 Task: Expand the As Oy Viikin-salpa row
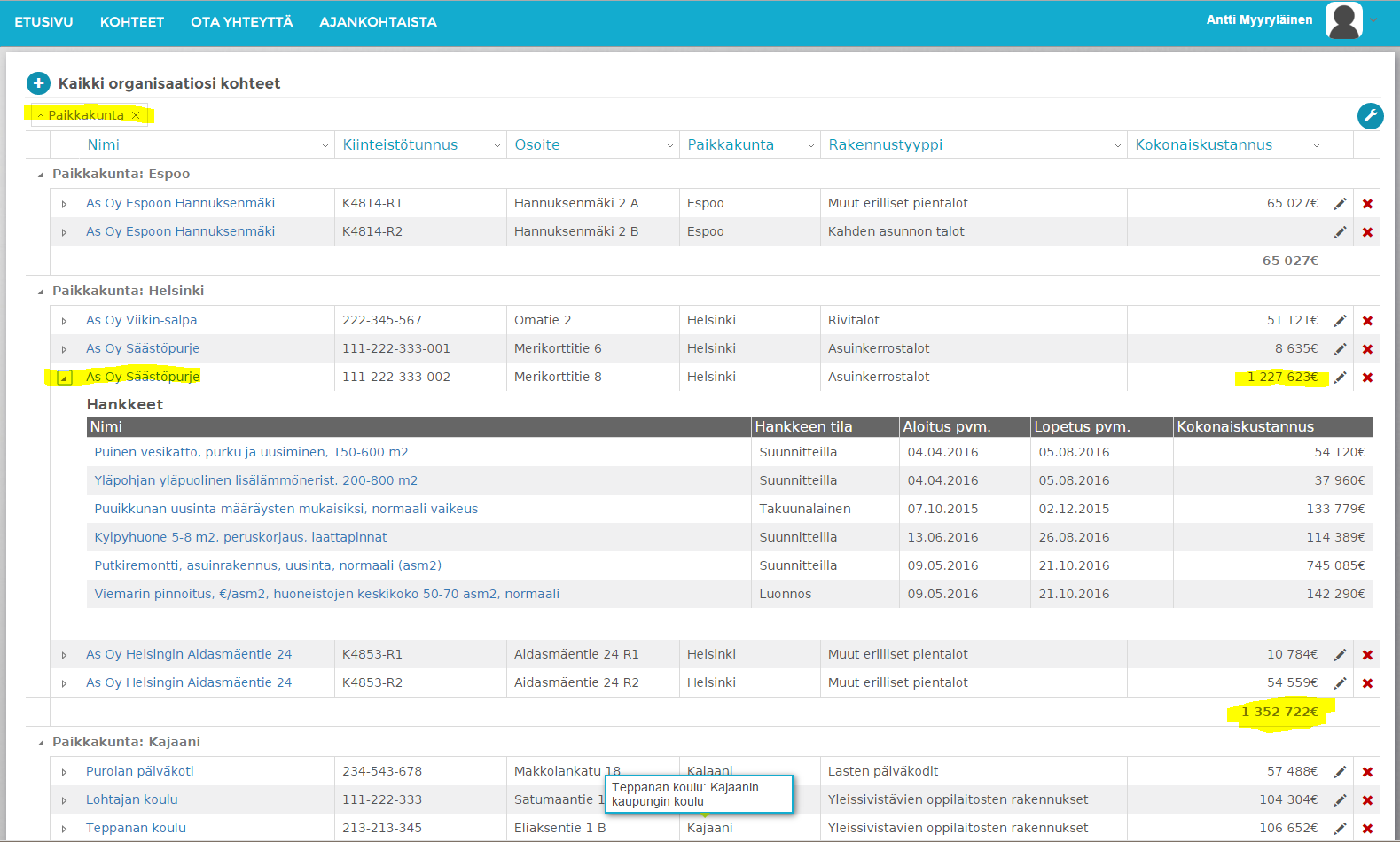[x=64, y=321]
